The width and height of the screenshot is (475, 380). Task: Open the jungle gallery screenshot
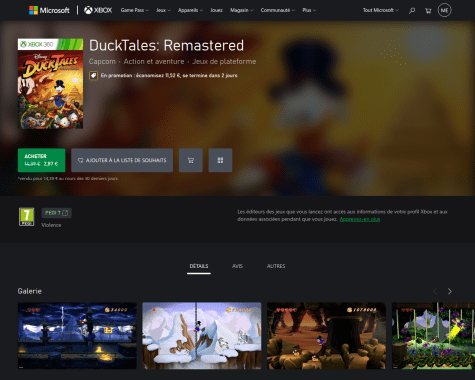pos(433,336)
